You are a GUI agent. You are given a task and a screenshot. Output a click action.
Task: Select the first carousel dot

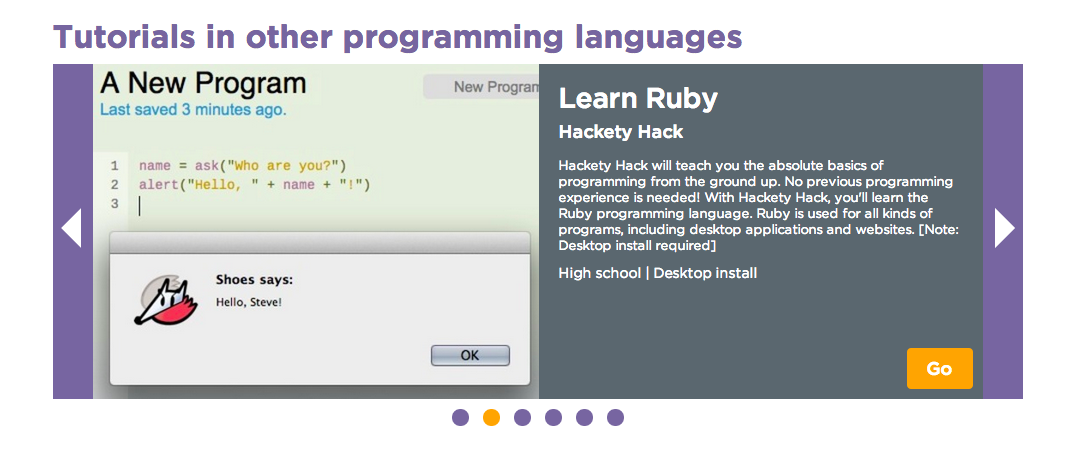coord(460,417)
